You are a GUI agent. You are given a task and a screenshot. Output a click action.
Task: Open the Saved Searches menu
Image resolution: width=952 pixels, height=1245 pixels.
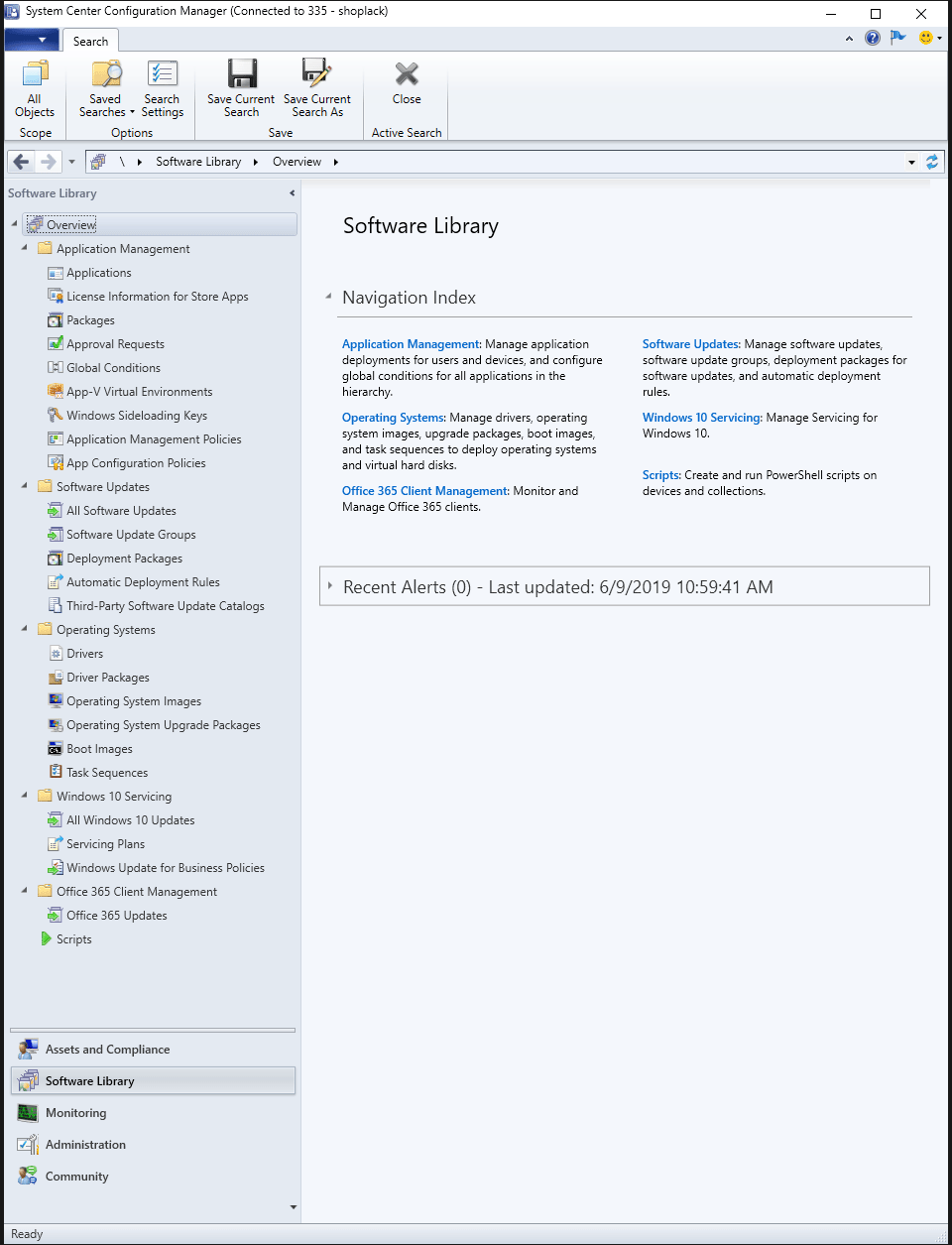(x=106, y=88)
